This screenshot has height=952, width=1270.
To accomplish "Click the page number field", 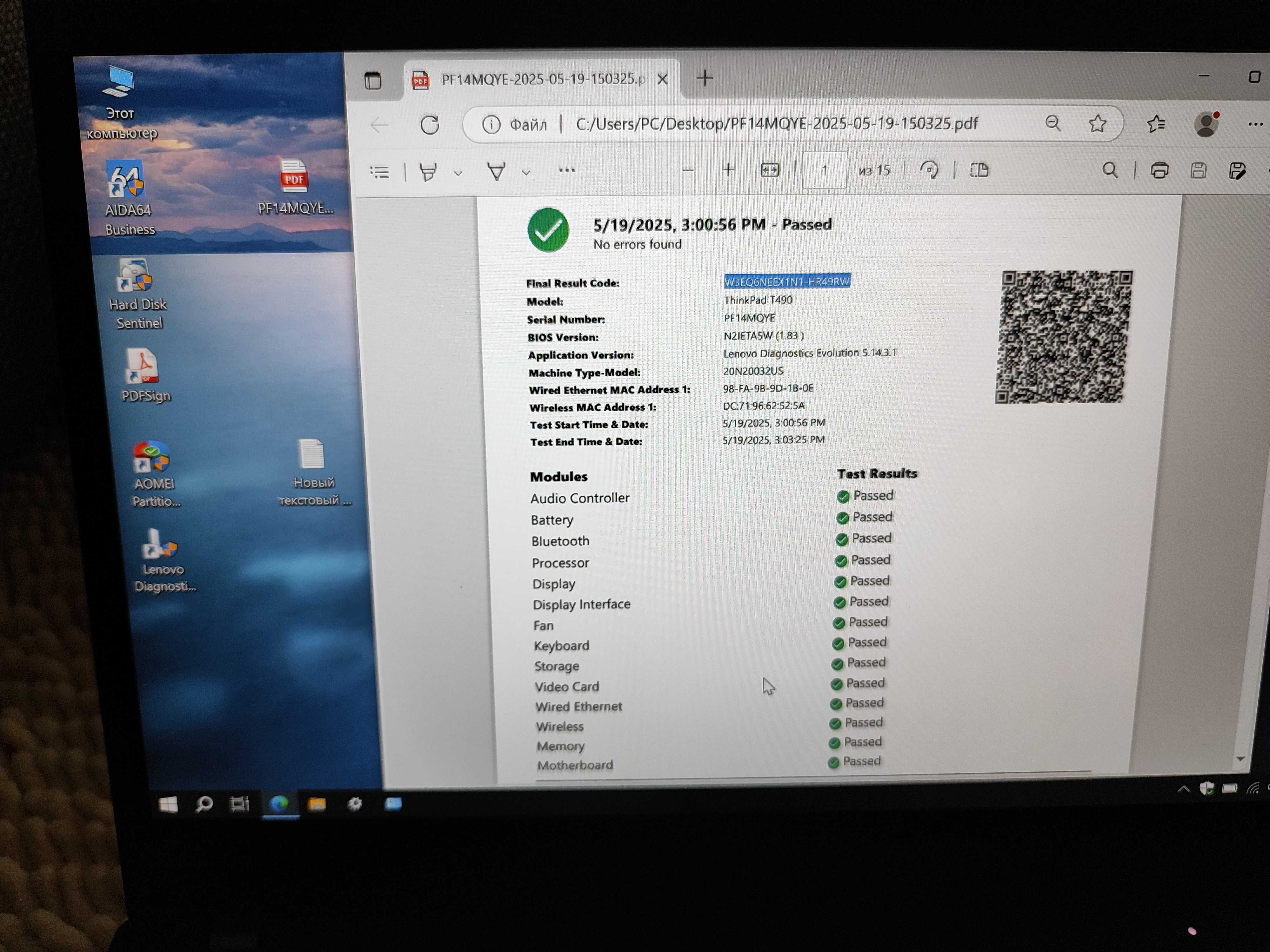I will (825, 170).
